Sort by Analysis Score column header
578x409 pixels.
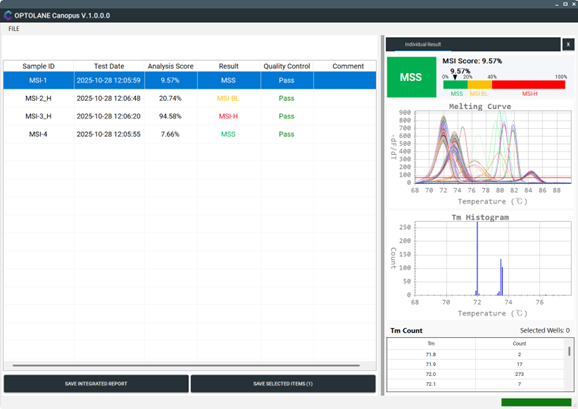(171, 66)
